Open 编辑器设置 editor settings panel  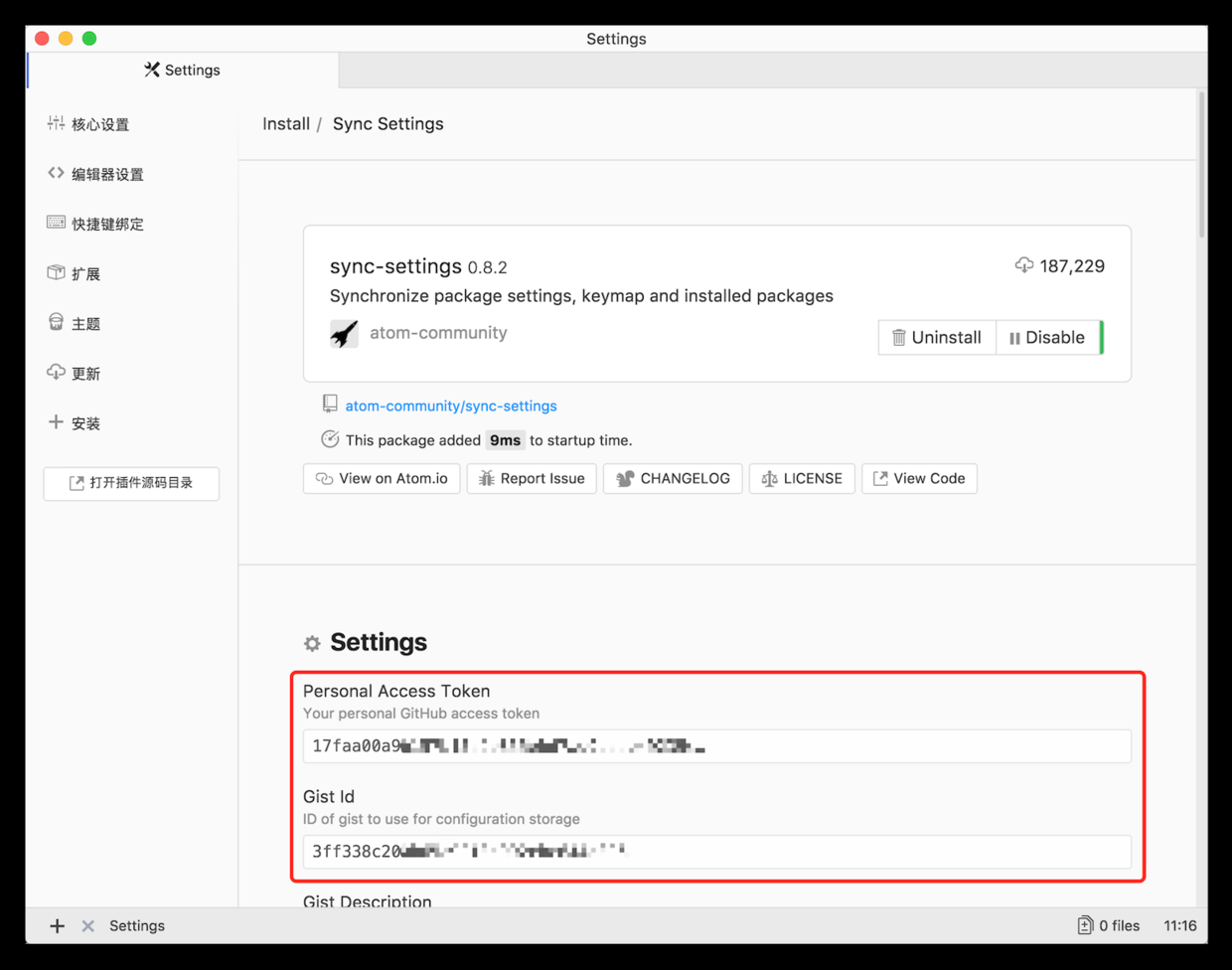click(106, 174)
